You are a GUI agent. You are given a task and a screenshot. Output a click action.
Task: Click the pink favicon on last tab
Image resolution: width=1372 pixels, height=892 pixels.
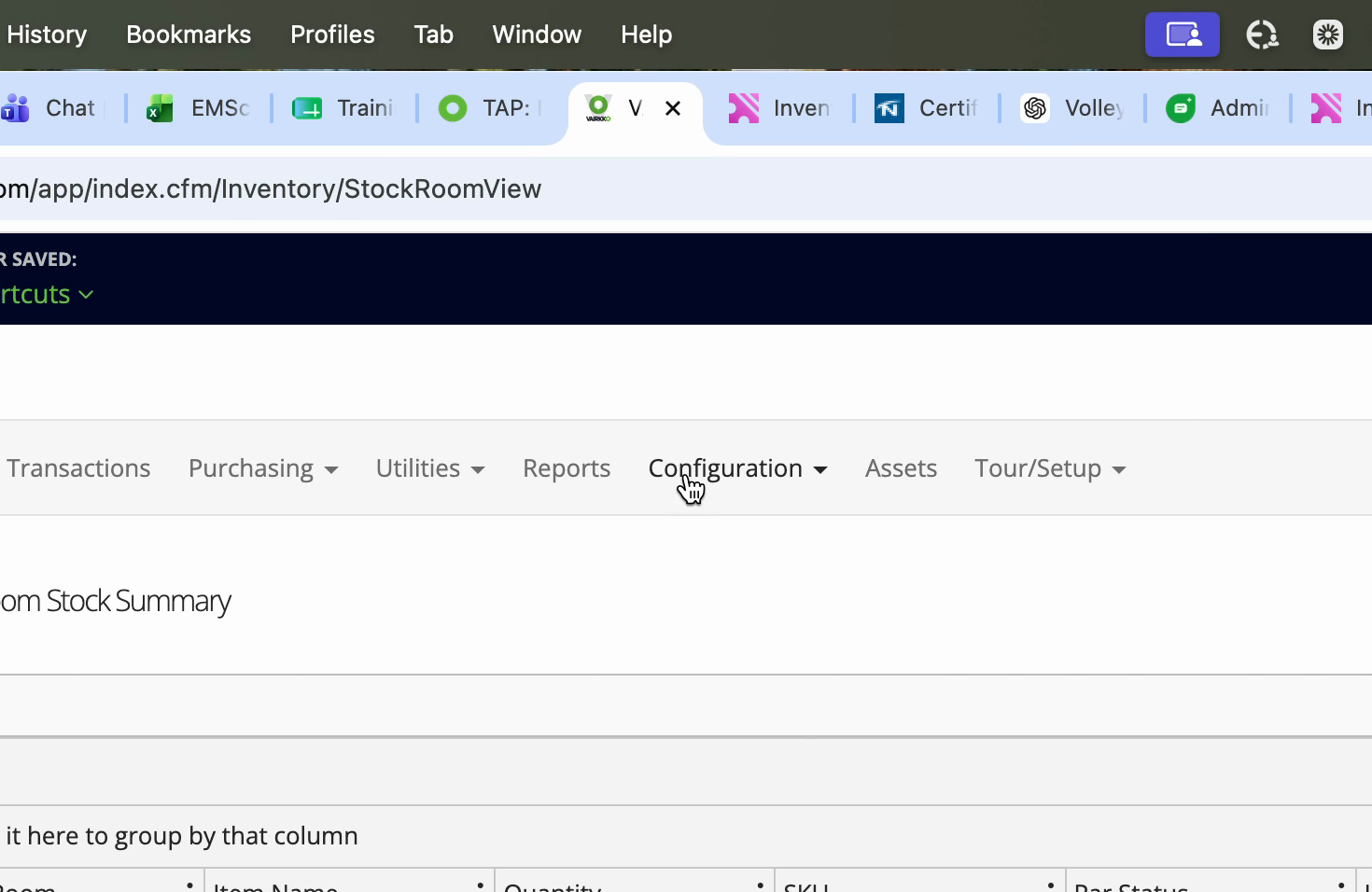coord(1325,108)
